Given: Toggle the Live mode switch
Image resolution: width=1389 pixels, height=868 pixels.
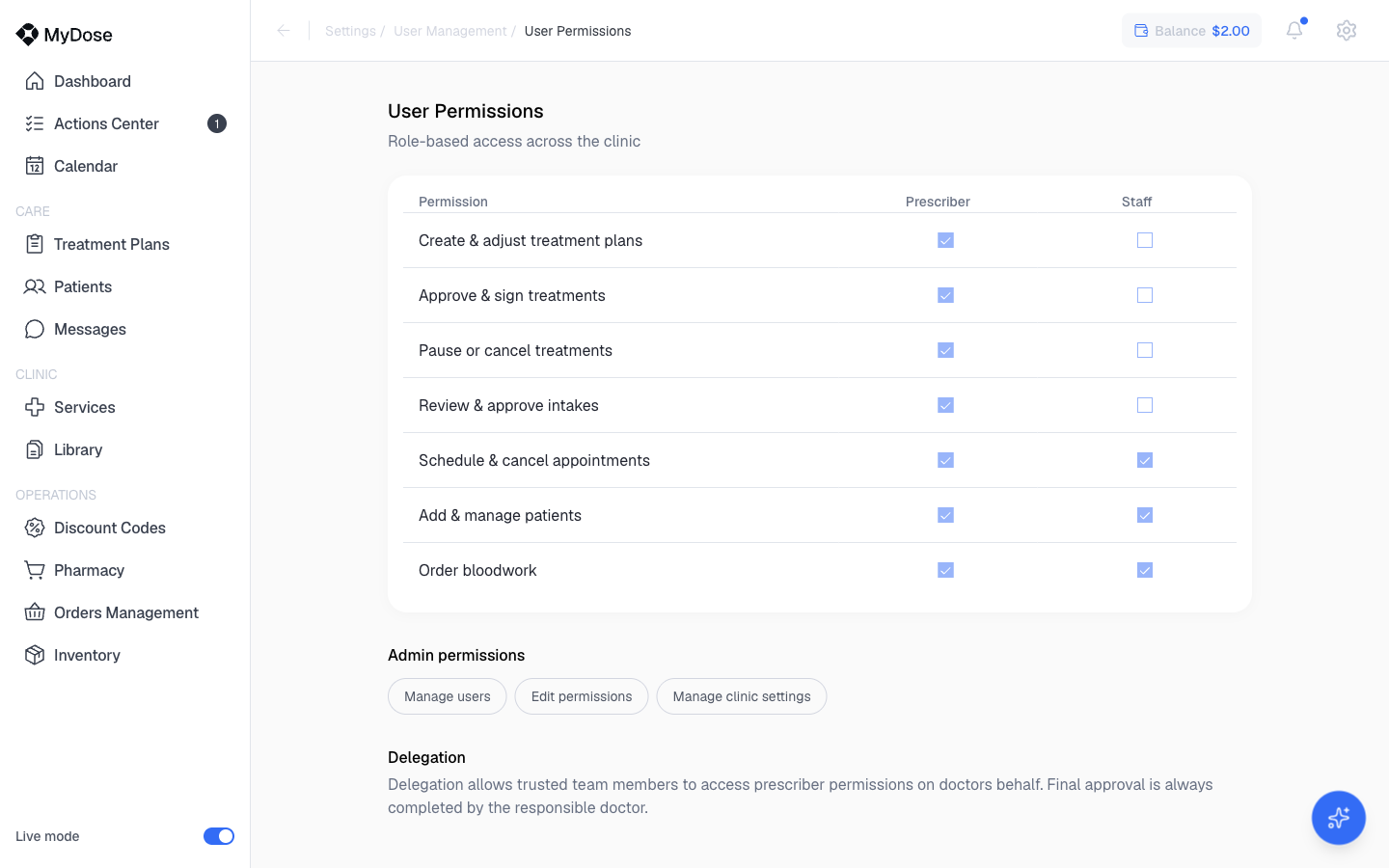Looking at the screenshot, I should (219, 836).
